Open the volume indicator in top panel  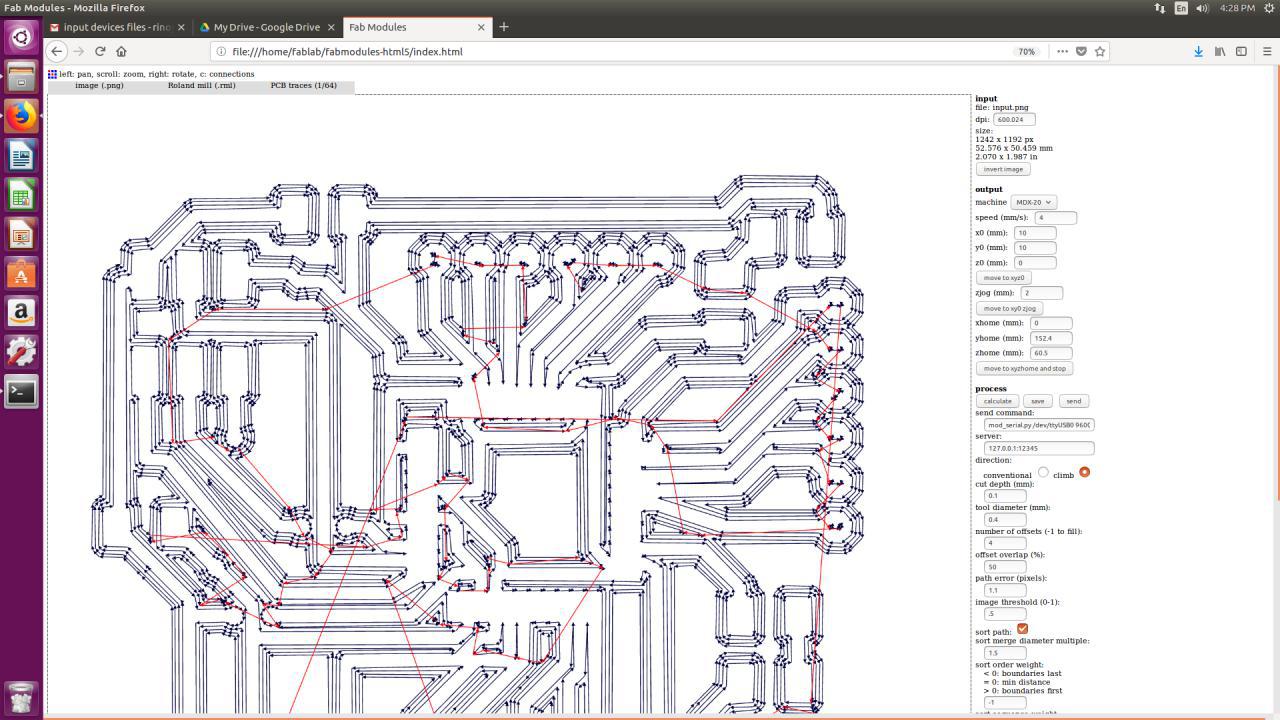[1202, 8]
